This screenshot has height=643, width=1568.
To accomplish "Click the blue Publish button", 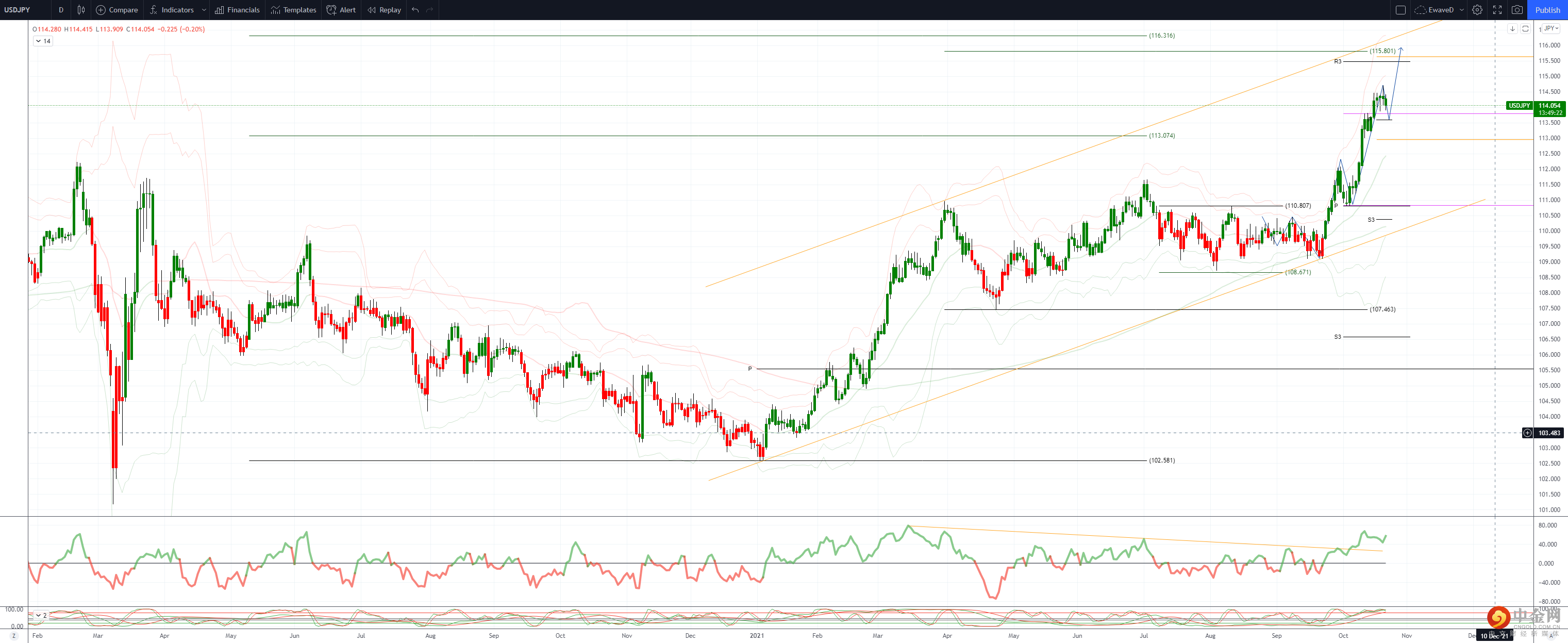I will pos(1547,10).
